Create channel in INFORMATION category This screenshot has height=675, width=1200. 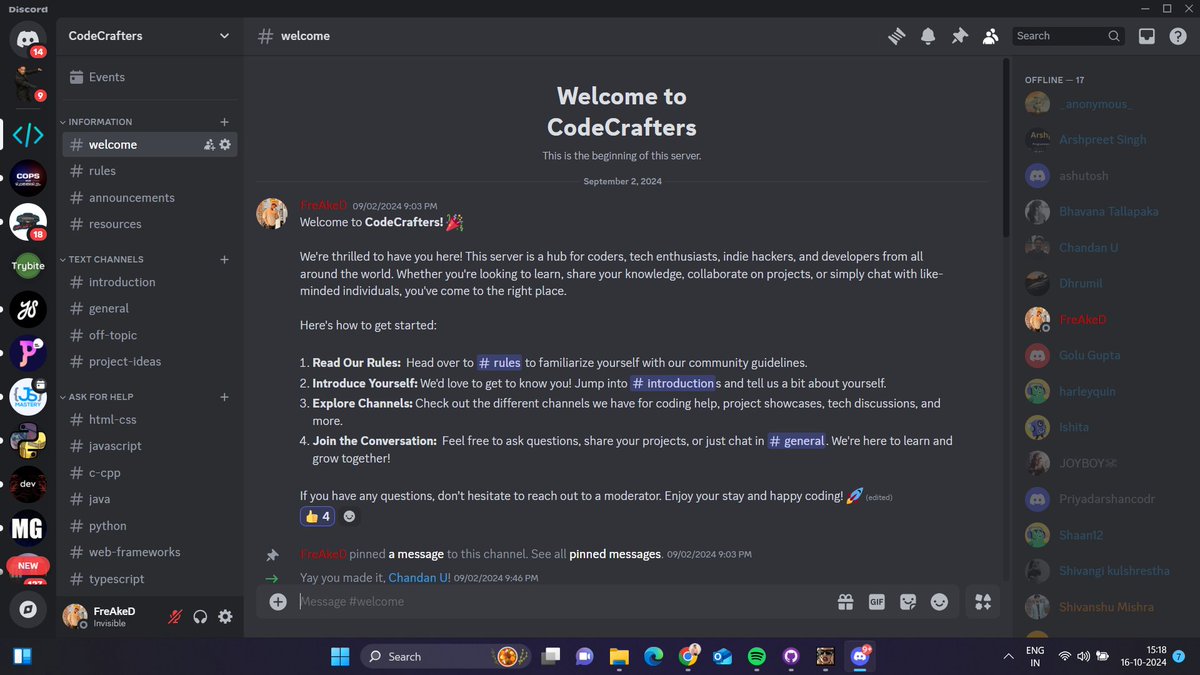click(x=224, y=122)
